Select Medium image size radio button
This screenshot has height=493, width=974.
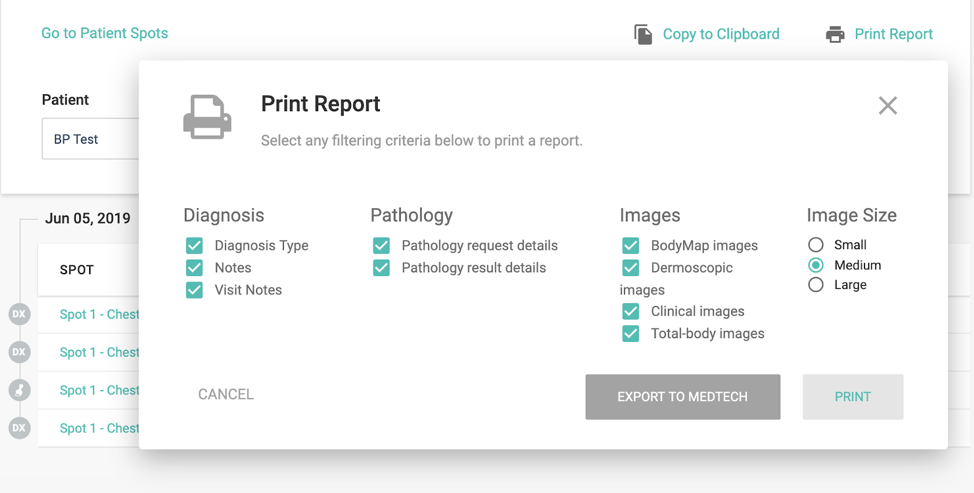816,265
